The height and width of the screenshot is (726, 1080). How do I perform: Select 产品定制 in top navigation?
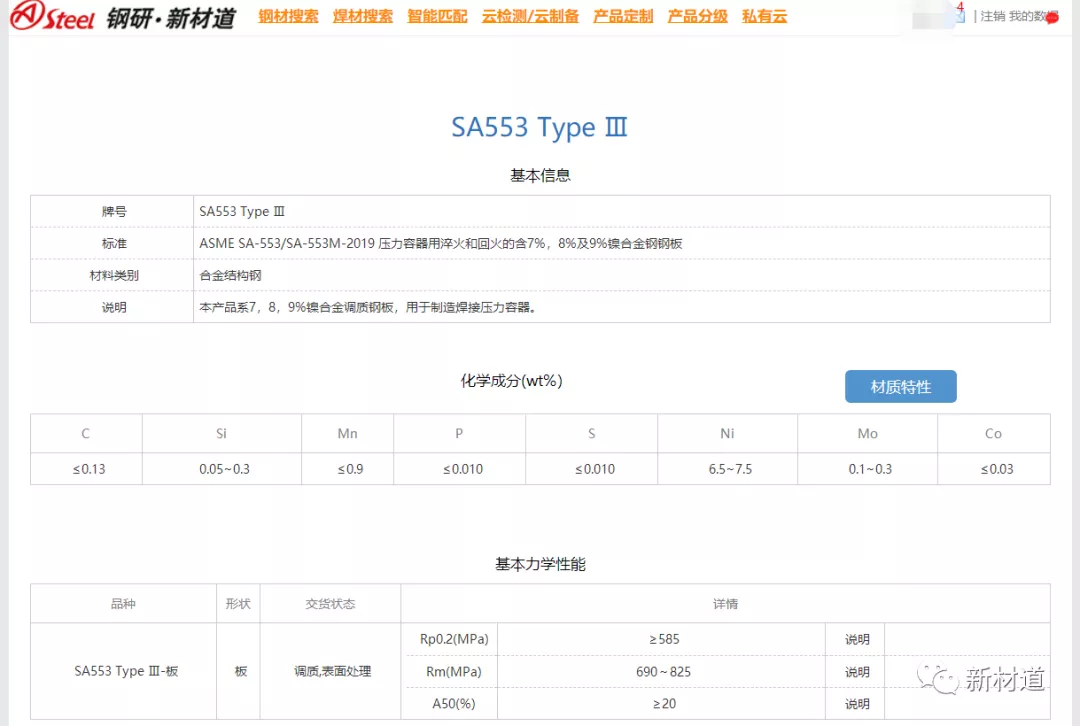pos(623,17)
